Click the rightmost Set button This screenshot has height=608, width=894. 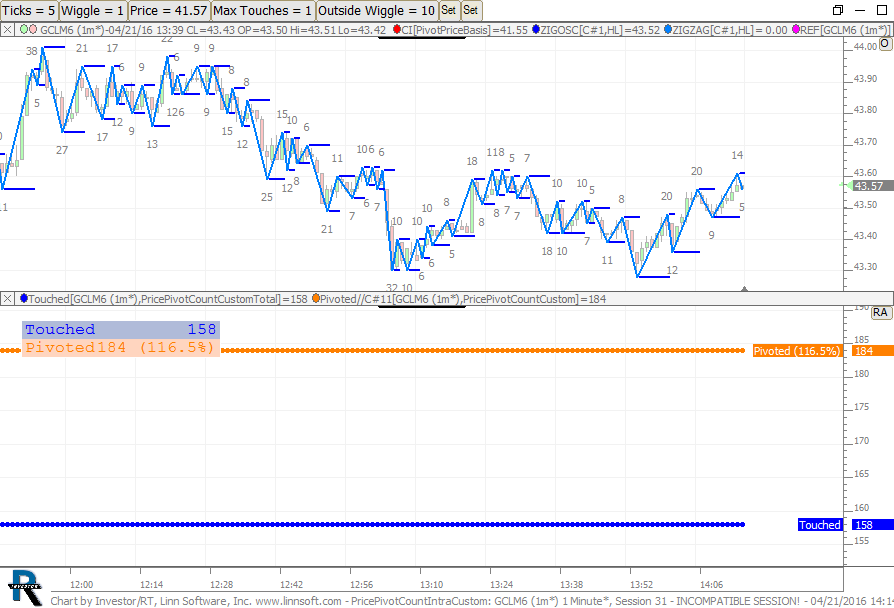pos(470,10)
